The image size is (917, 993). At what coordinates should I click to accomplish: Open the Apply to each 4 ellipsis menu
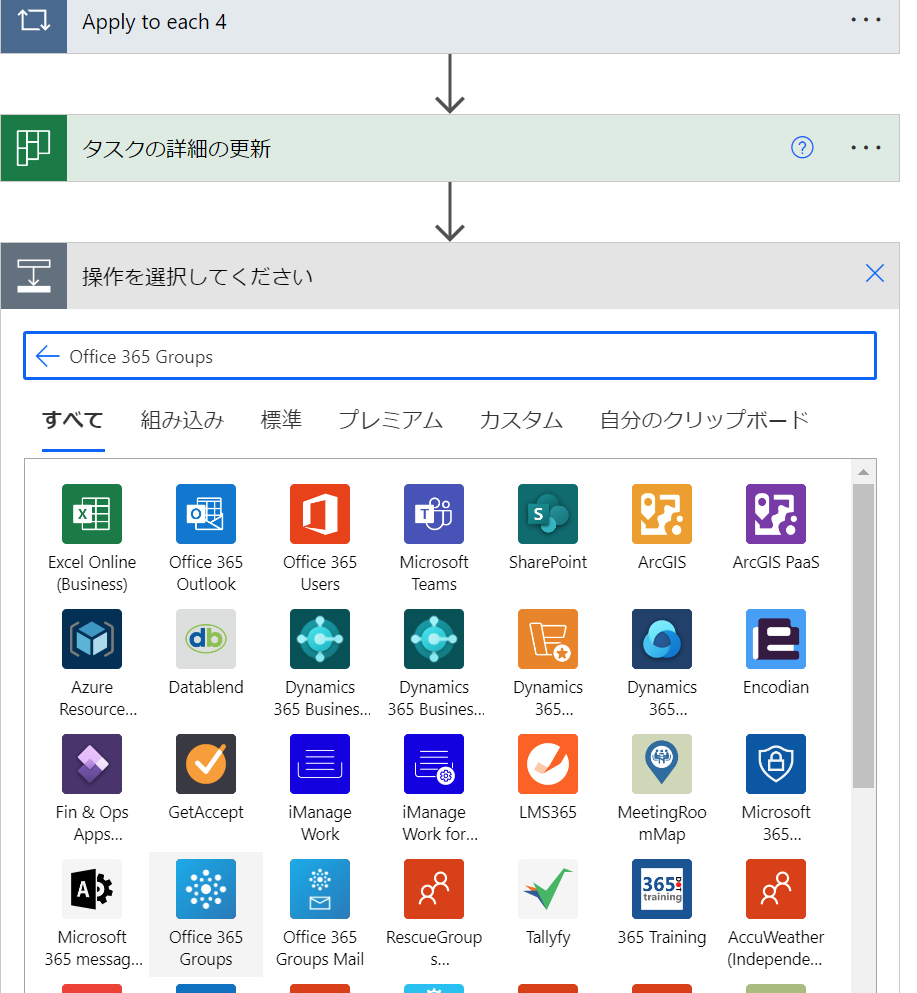pos(865,20)
